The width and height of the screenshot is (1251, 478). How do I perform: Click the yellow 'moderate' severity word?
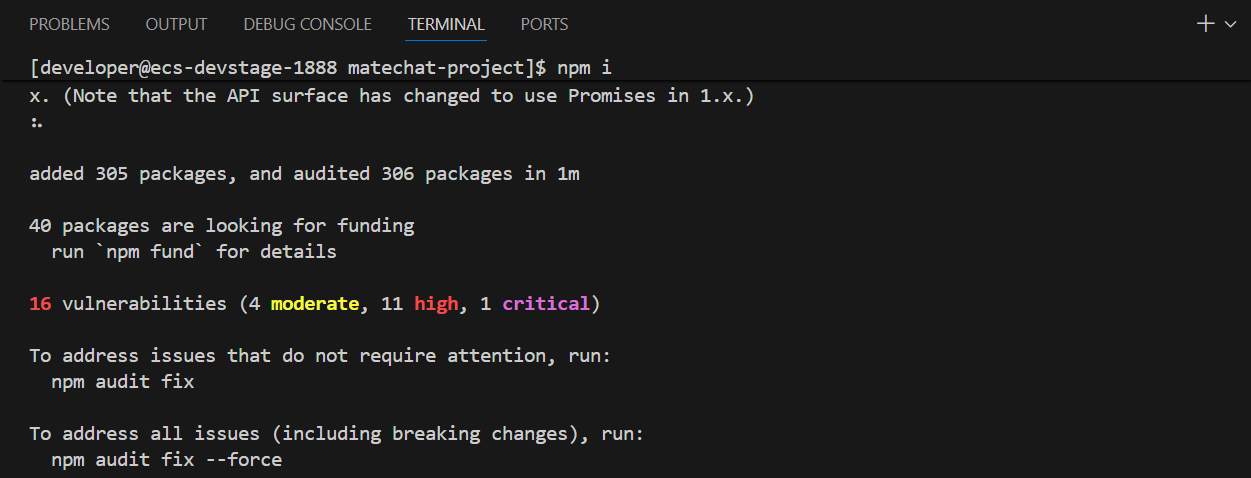pos(314,303)
